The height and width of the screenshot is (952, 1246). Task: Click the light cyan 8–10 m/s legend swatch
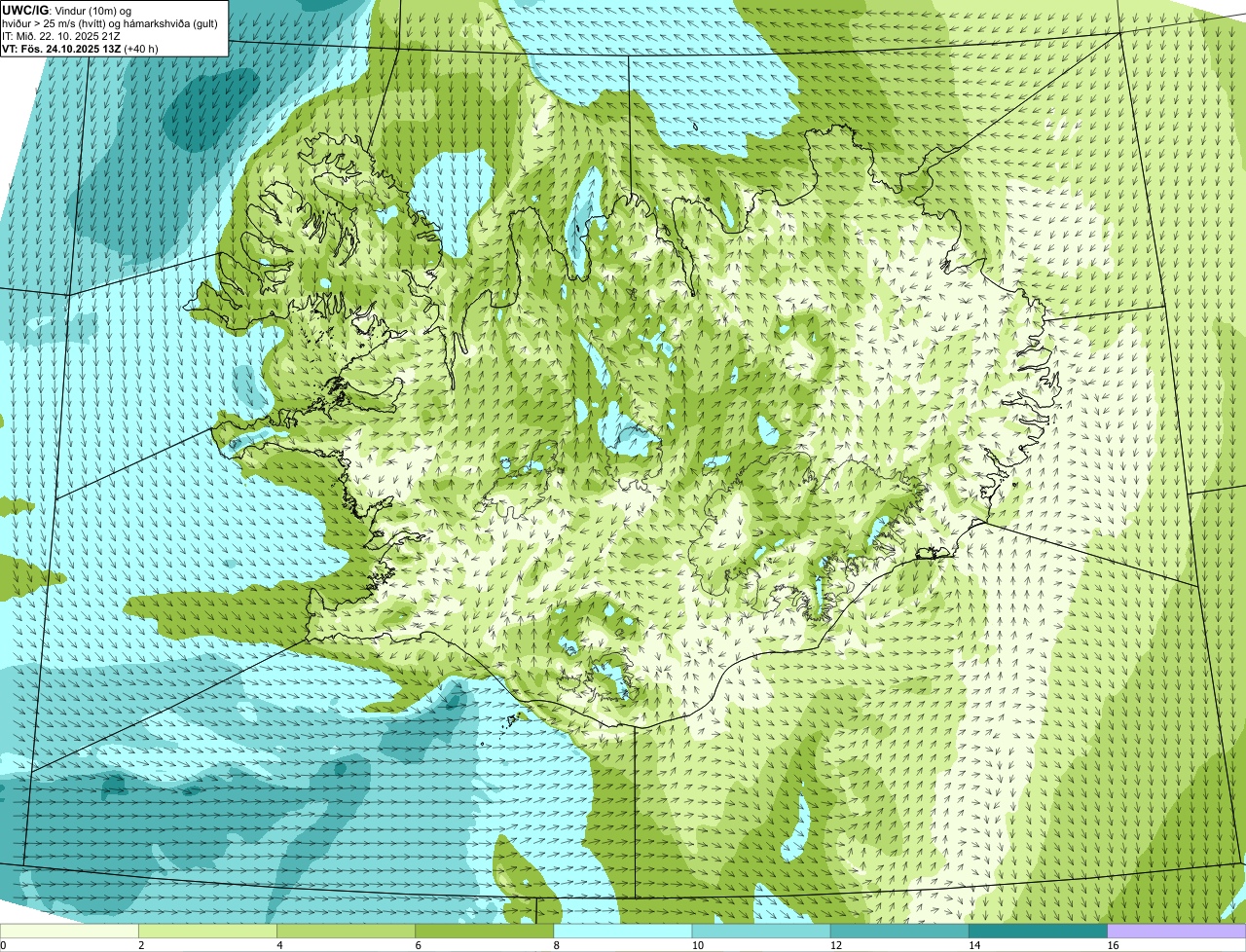pos(623,932)
